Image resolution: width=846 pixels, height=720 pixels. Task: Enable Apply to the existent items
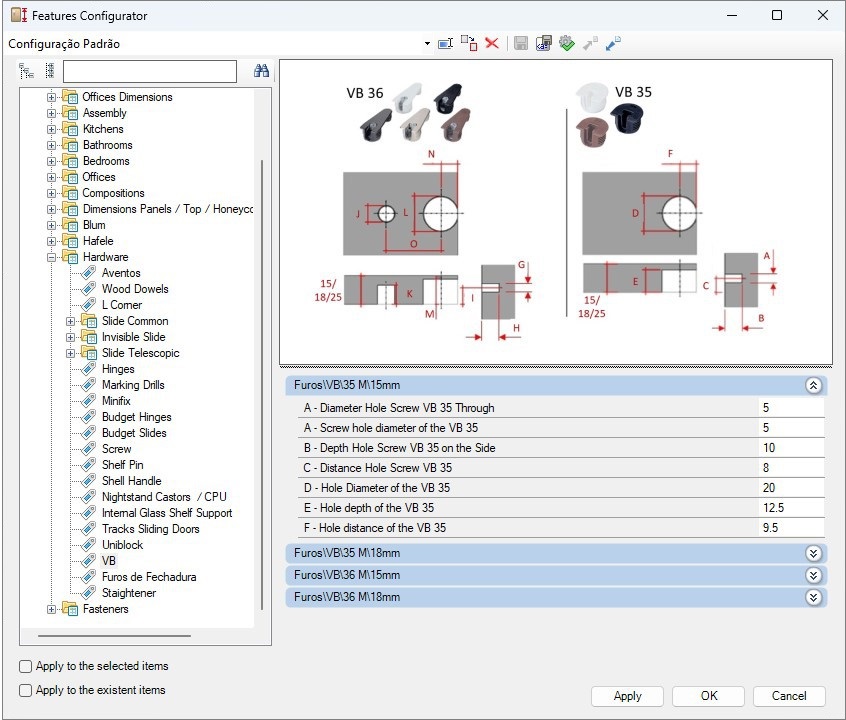tap(25, 690)
